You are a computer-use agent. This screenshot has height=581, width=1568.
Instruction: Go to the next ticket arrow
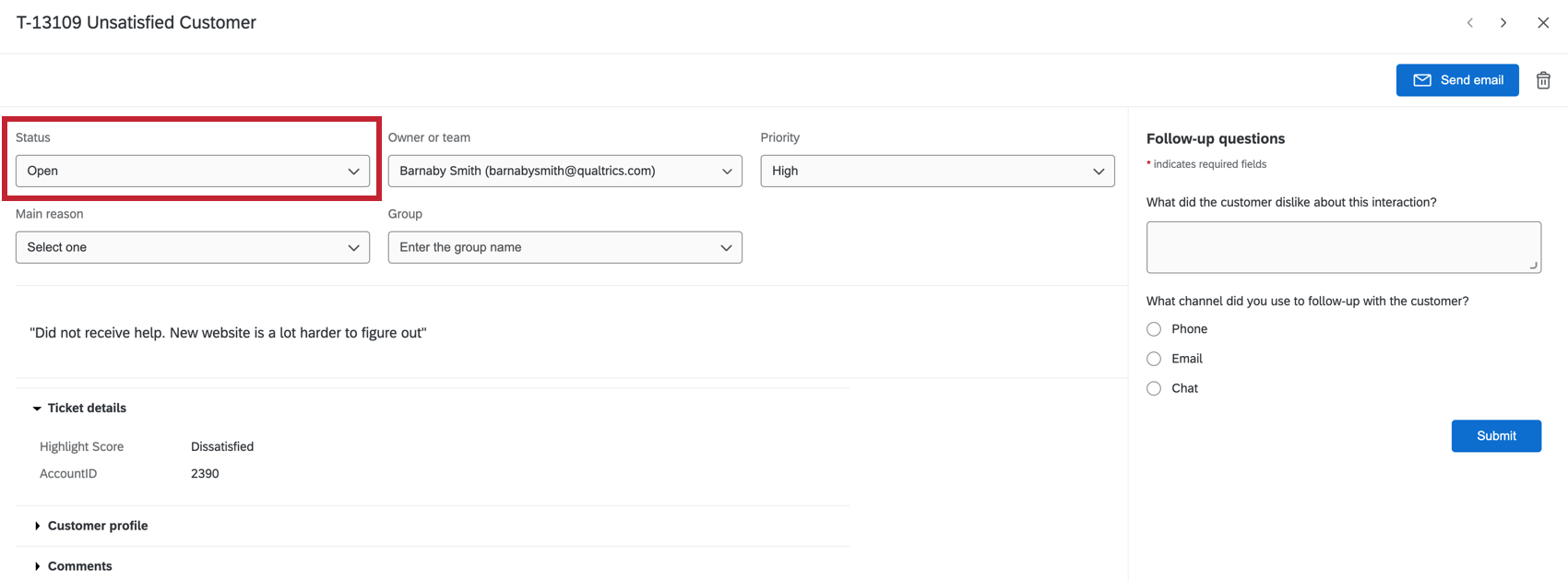point(1503,23)
